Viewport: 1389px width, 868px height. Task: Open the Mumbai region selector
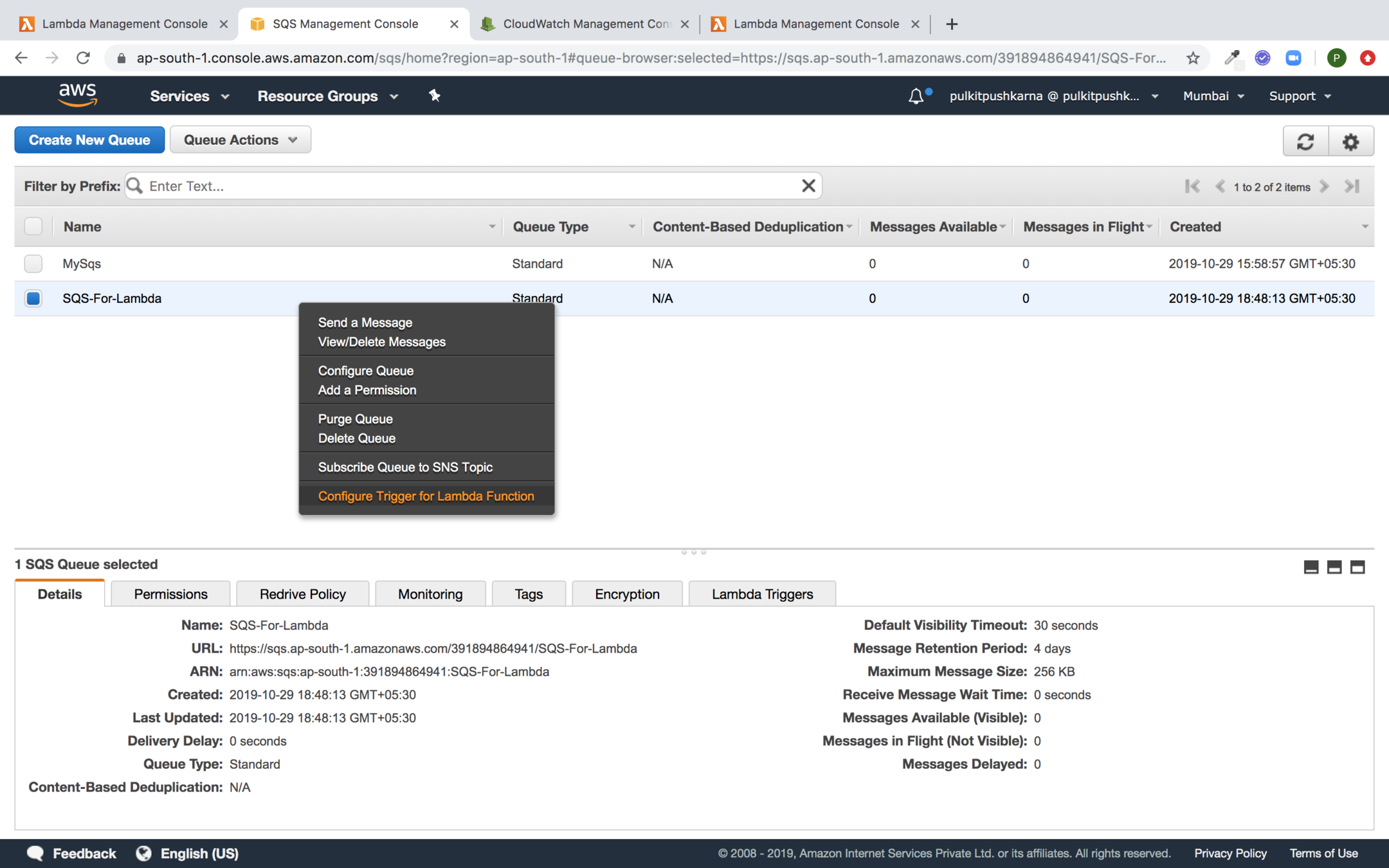point(1213,96)
